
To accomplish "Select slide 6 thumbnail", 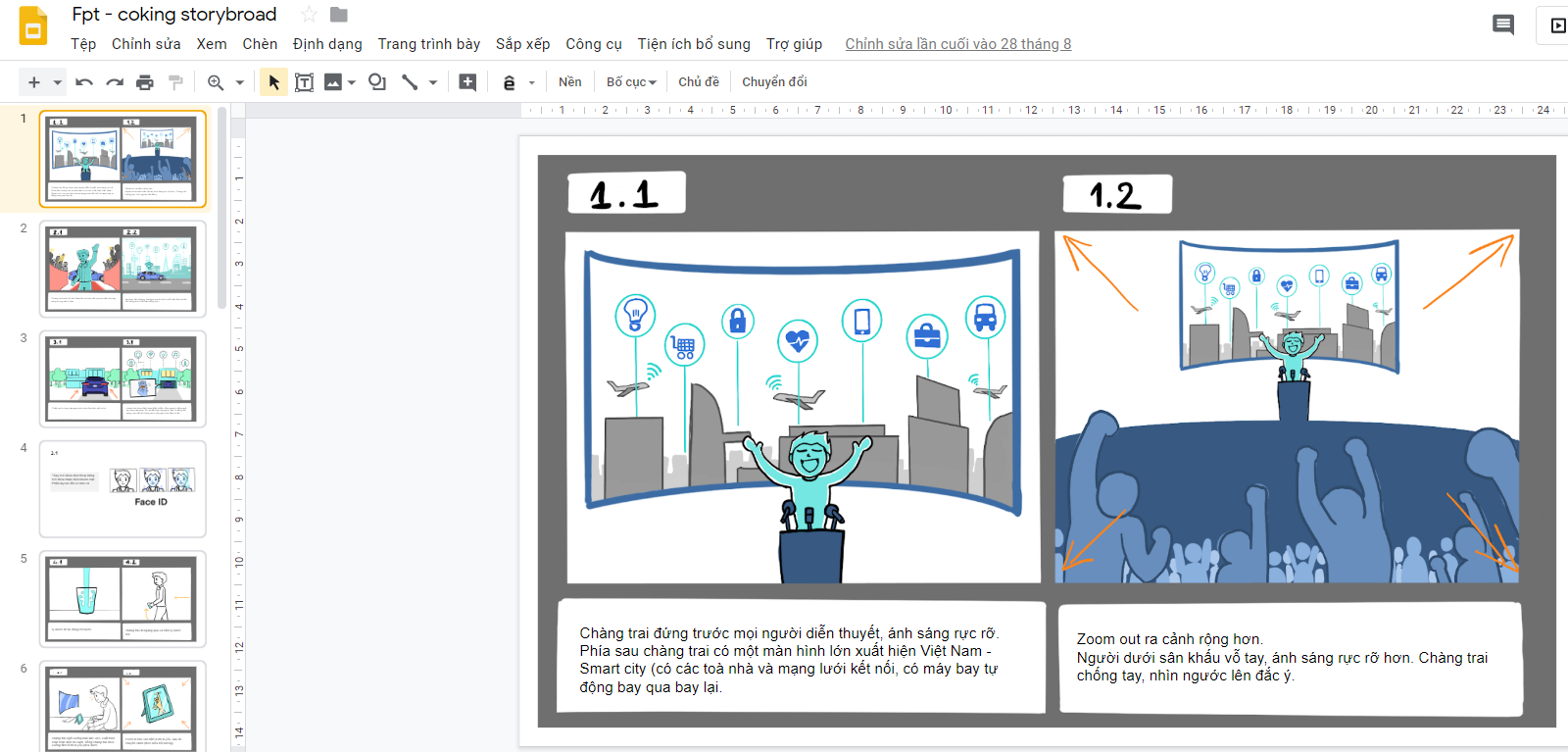I will pyautogui.click(x=122, y=707).
